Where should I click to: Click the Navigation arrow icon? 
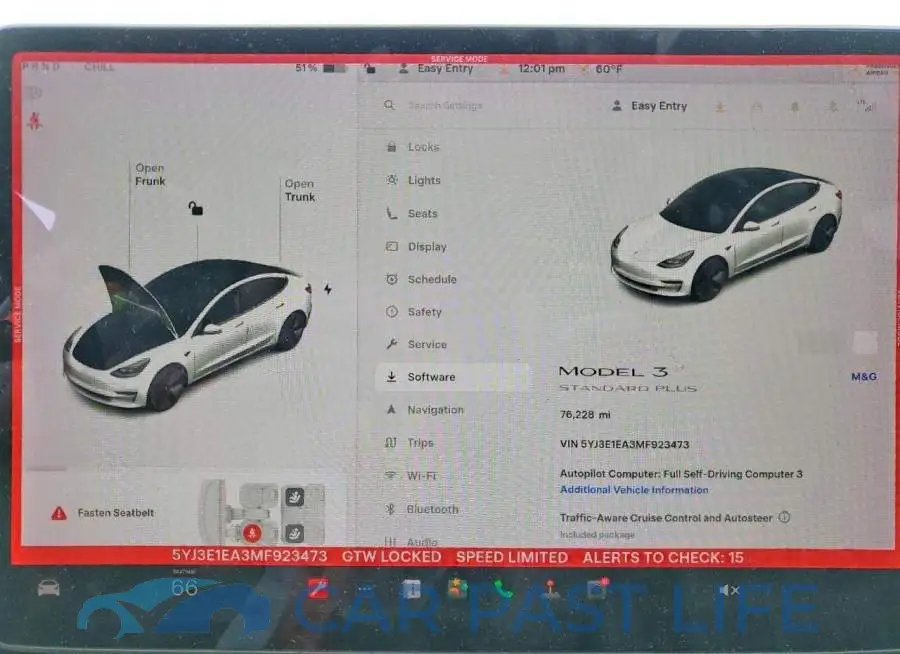(391, 409)
